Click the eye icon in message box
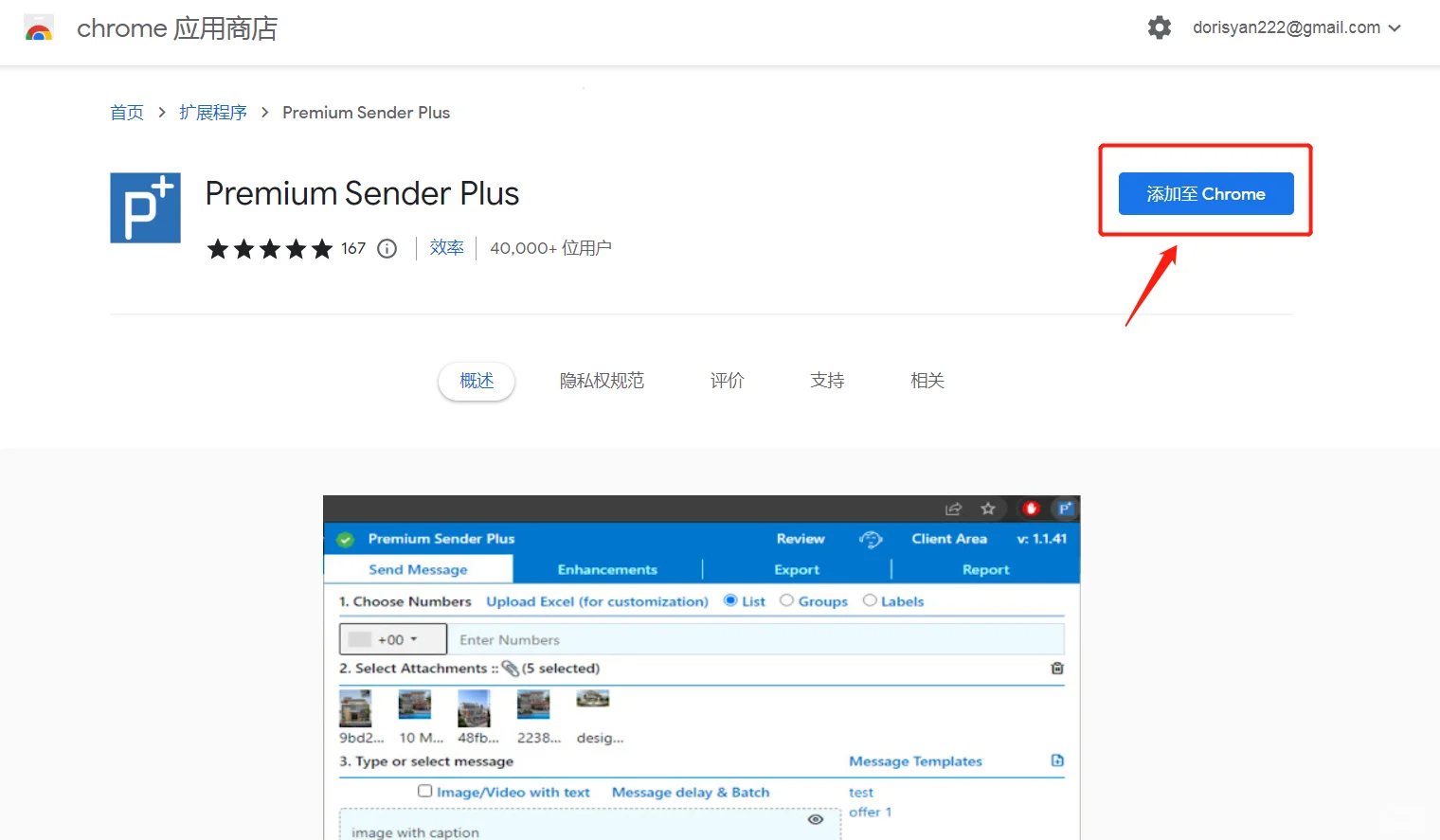Image resolution: width=1440 pixels, height=840 pixels. click(815, 819)
